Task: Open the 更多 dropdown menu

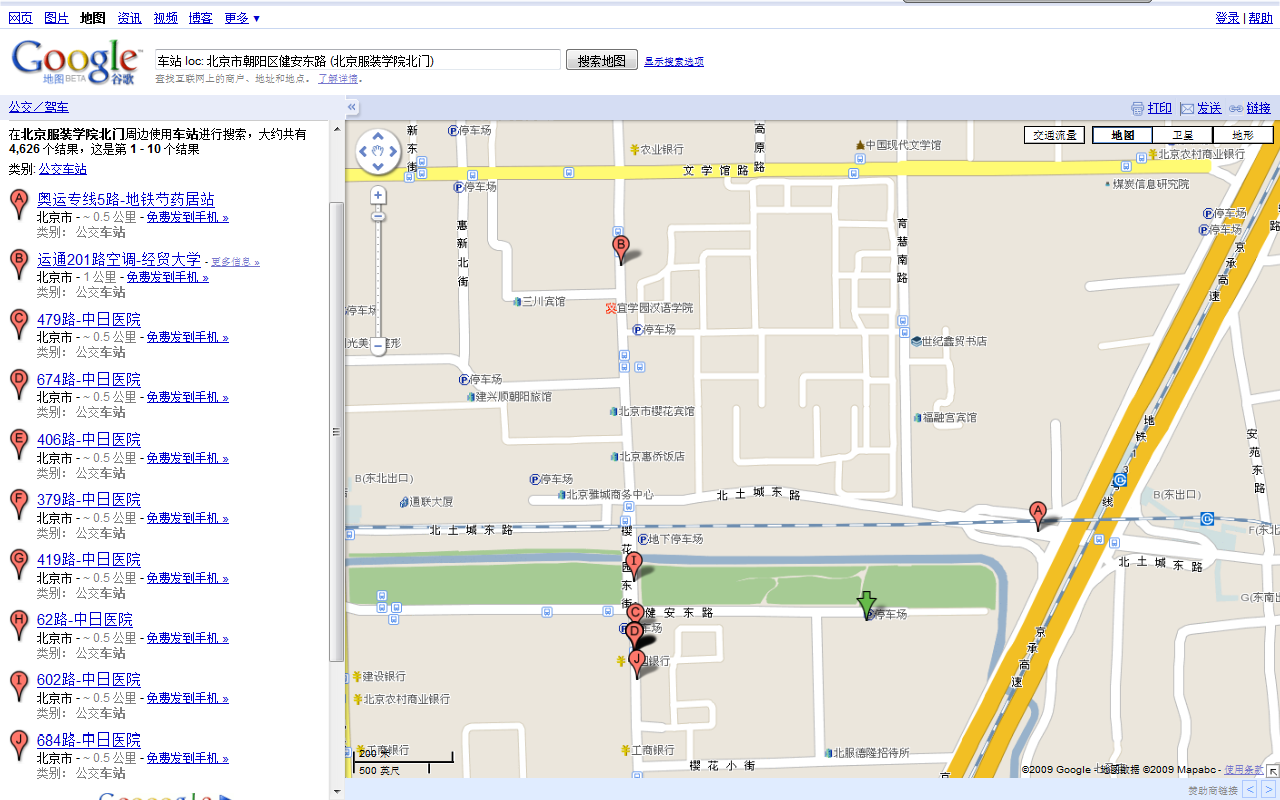Action: click(x=242, y=18)
